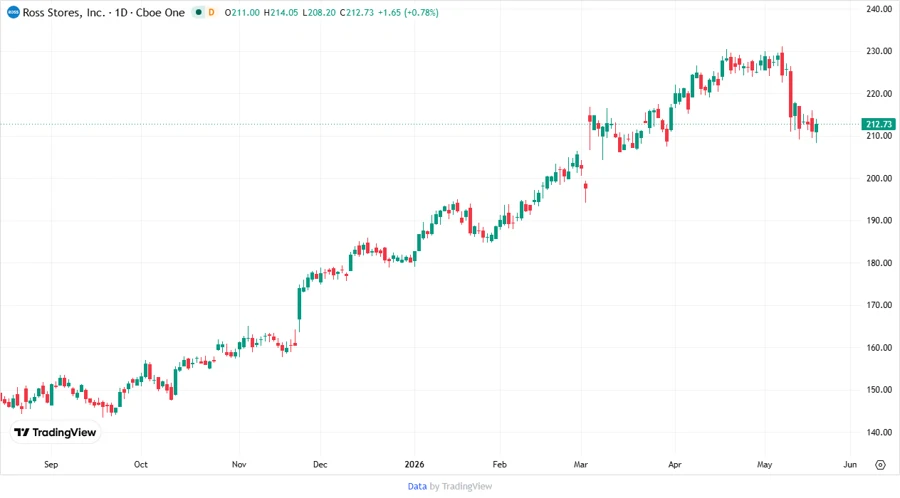900x498 pixels.
Task: Click the high value H214.05
Action: (x=281, y=12)
